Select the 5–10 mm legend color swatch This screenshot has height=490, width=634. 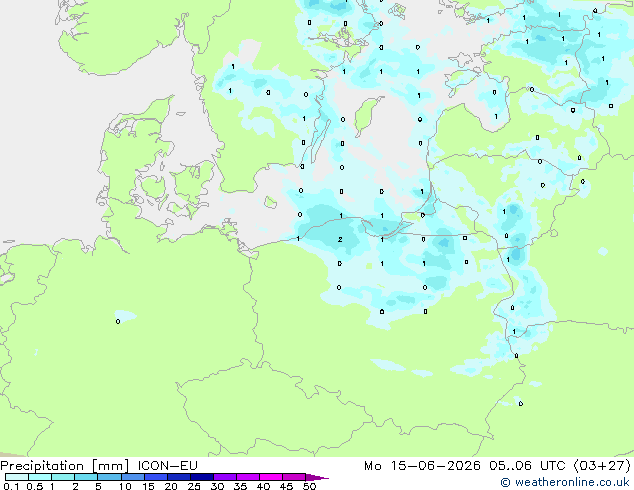coord(109,477)
